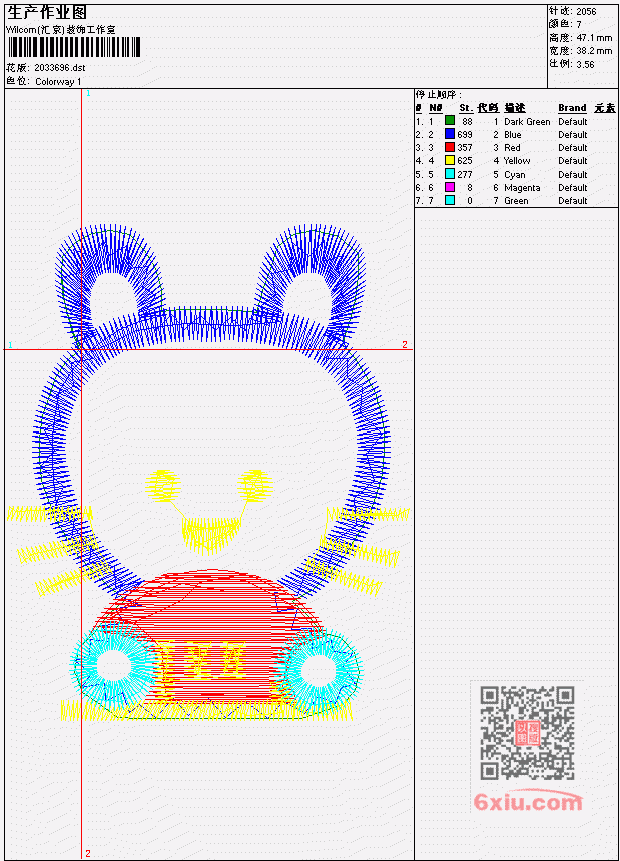
Task: Select the Blue description text
Action: (x=513, y=135)
